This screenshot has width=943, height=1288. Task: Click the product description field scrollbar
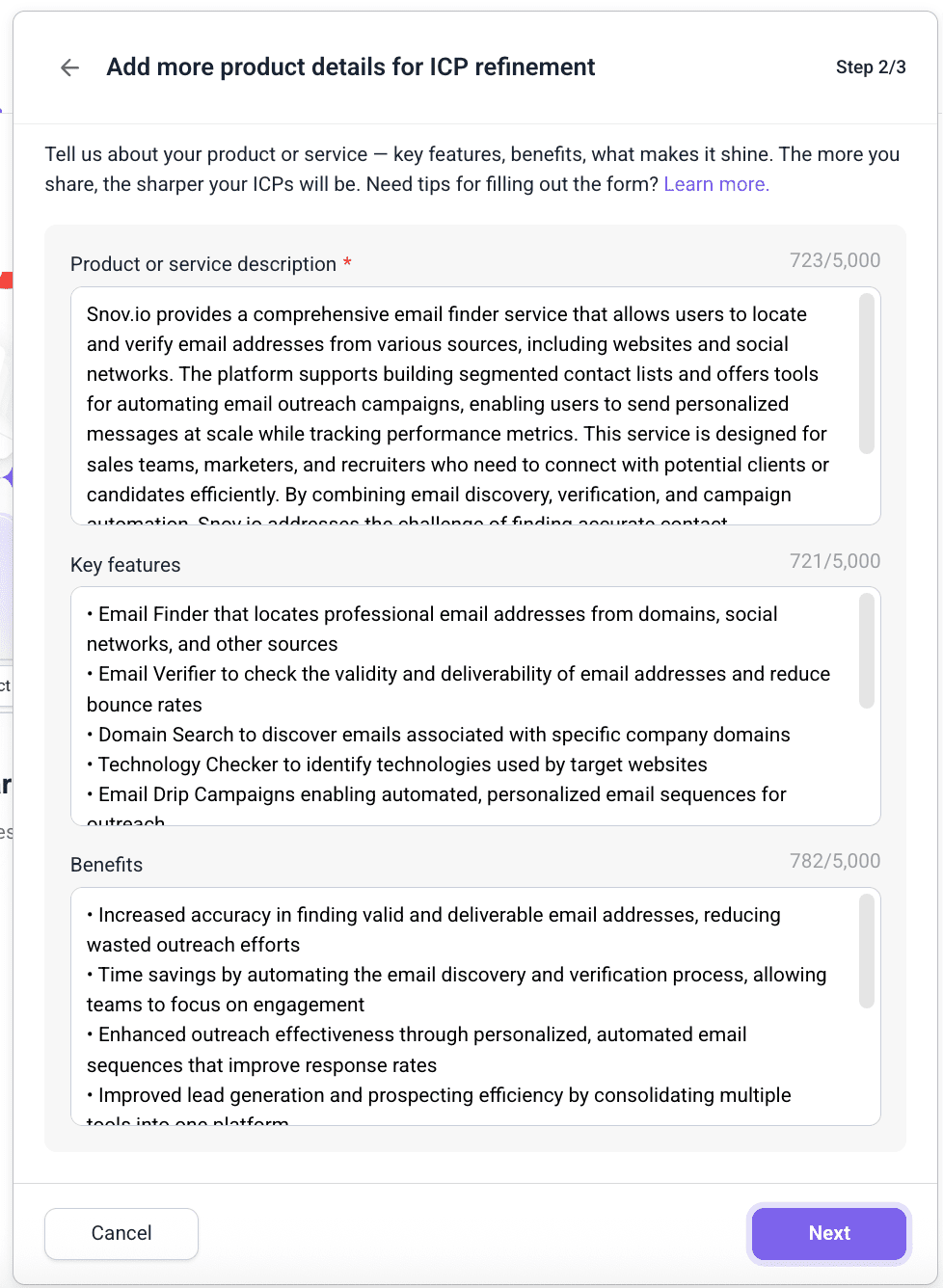(x=866, y=374)
